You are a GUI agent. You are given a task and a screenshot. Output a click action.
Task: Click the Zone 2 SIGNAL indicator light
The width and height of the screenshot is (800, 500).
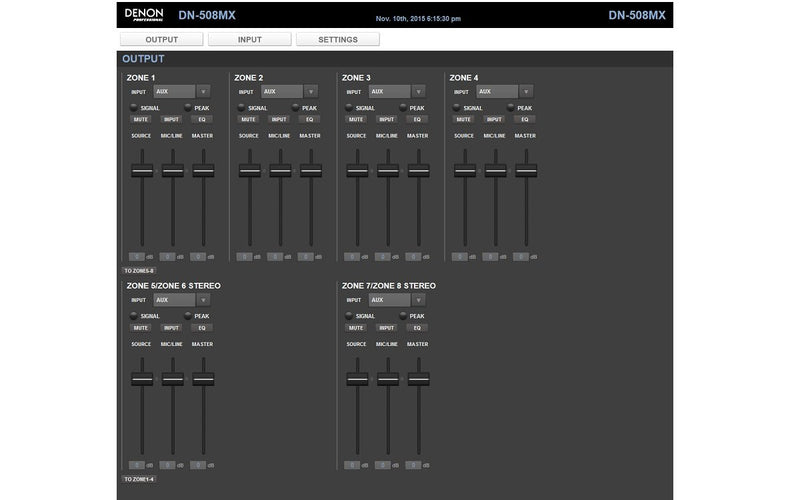pos(241,107)
